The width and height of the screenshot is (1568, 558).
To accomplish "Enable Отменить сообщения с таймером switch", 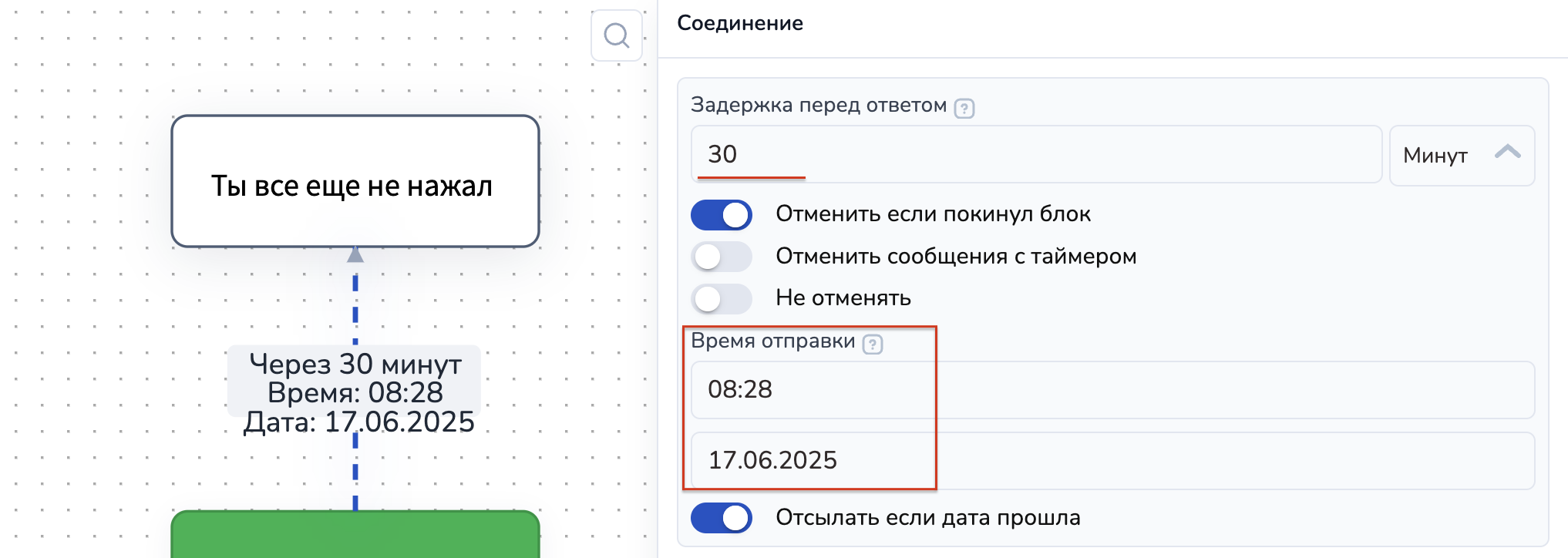I will (x=722, y=257).
